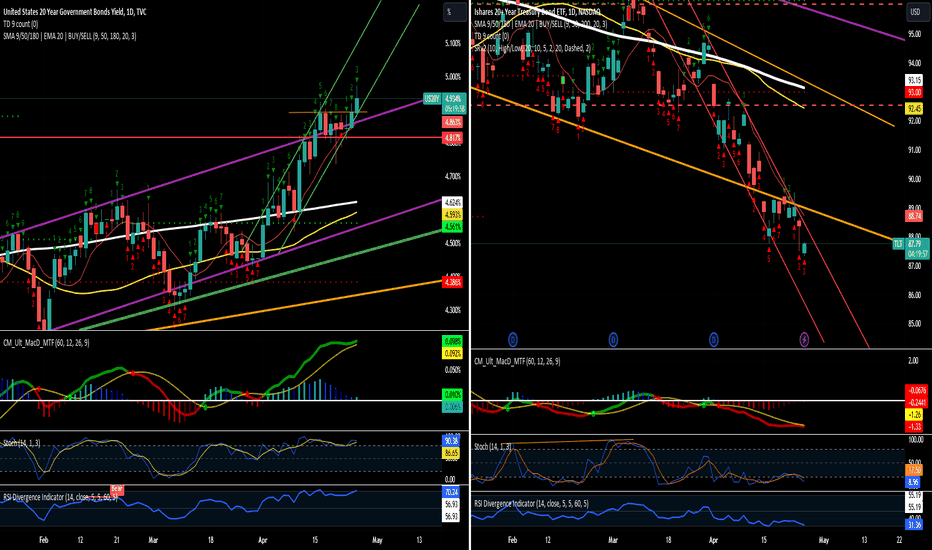
Task: Click the red 4.817% price label
Action: click(x=453, y=137)
